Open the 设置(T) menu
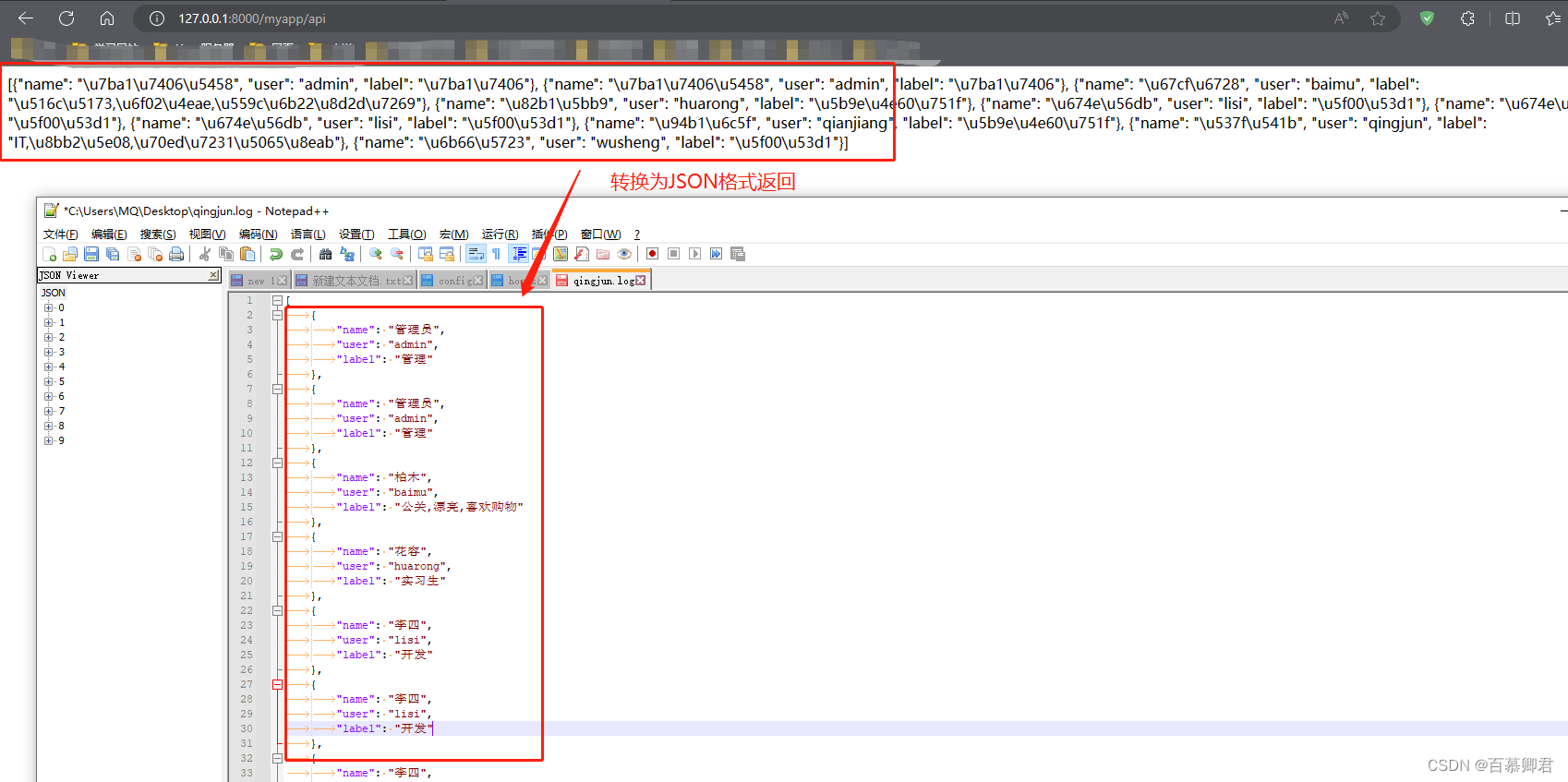This screenshot has width=1568, height=782. point(356,235)
